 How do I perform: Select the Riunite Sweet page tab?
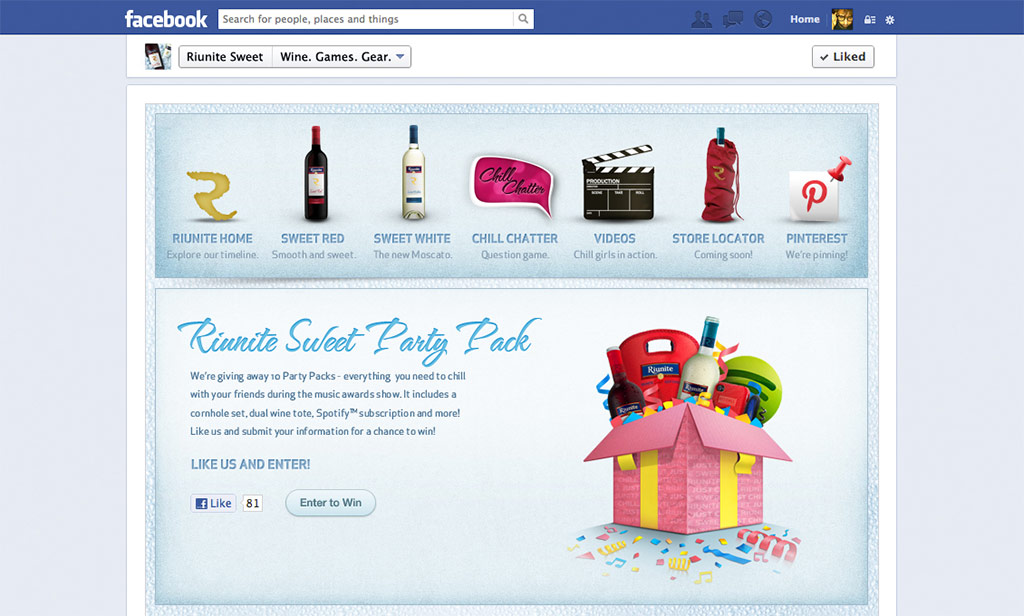[225, 57]
